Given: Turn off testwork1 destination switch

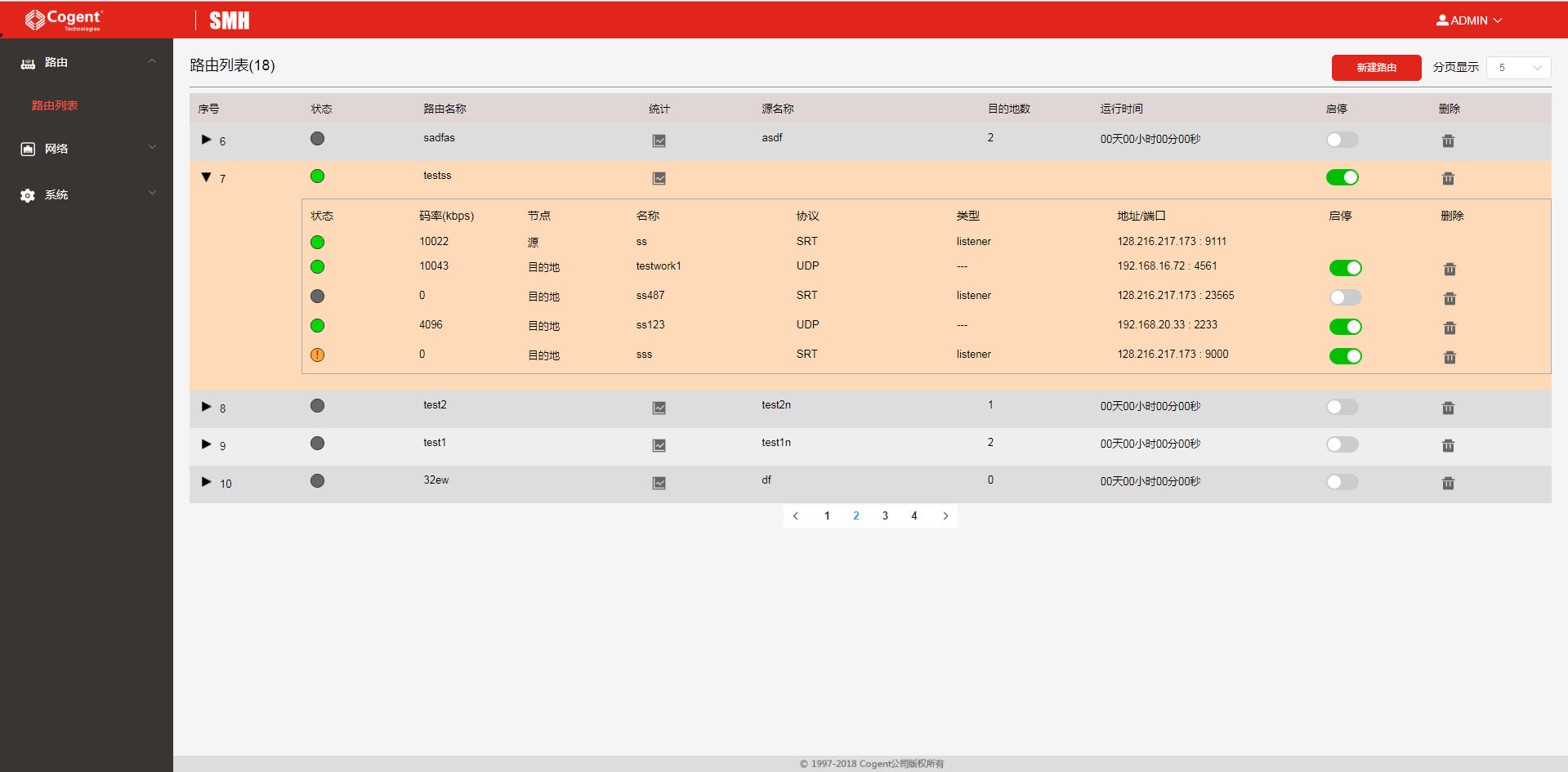Looking at the screenshot, I should point(1345,268).
